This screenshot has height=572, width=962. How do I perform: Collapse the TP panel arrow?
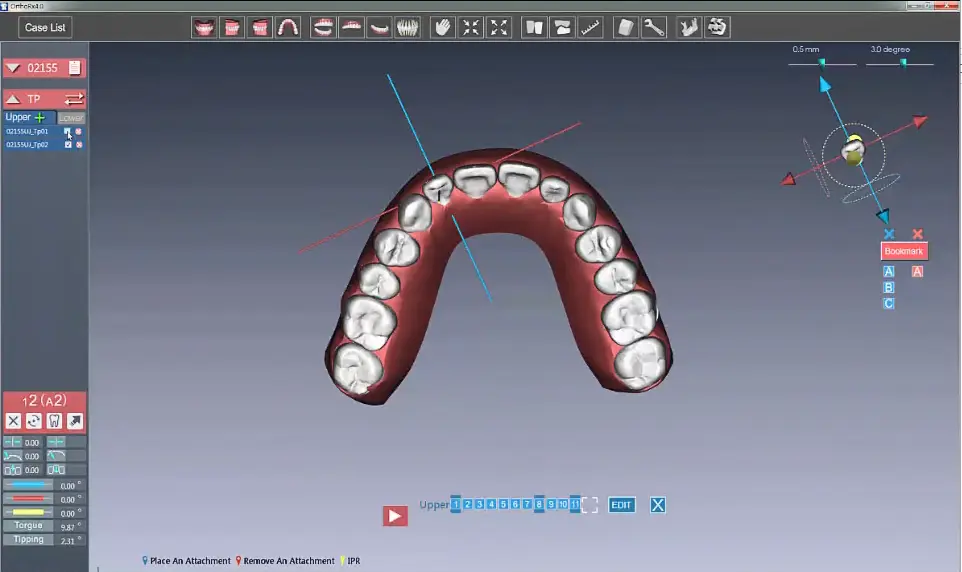tap(13, 99)
